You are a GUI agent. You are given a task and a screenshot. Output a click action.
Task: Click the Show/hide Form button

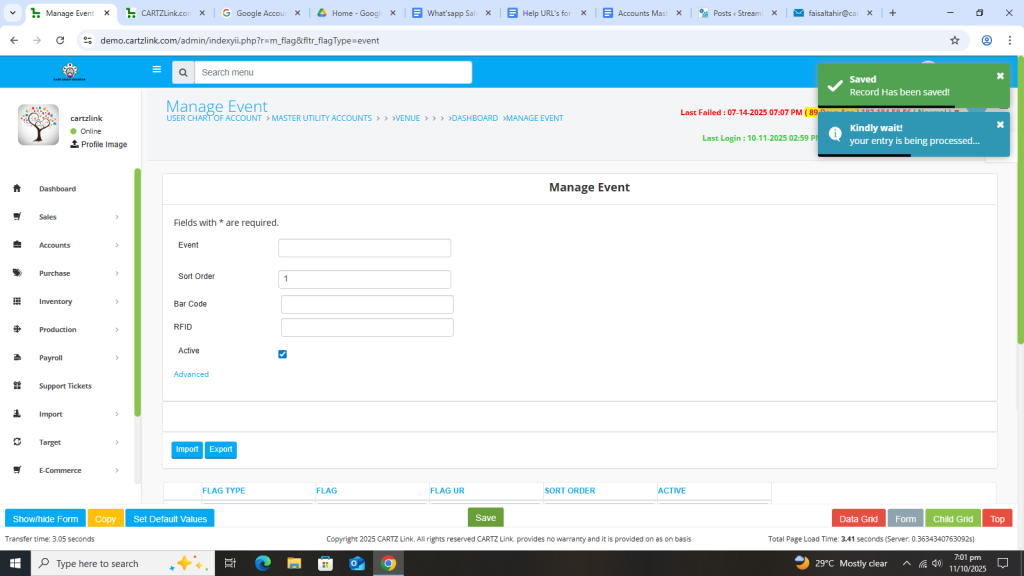click(45, 519)
